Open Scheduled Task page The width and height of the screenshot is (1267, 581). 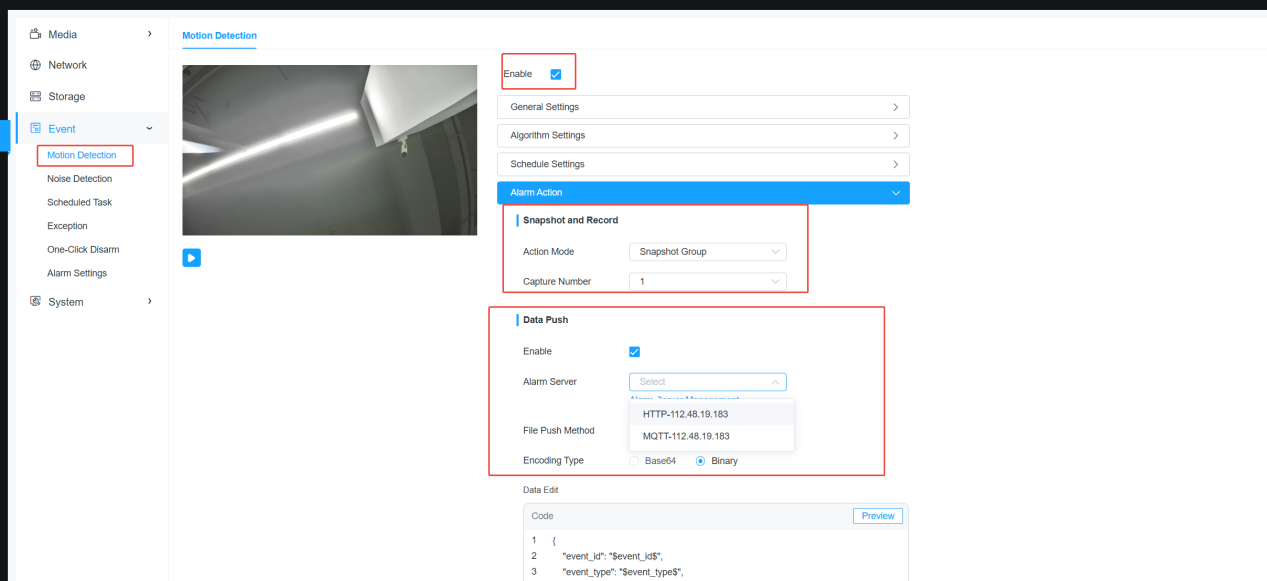click(x=80, y=202)
